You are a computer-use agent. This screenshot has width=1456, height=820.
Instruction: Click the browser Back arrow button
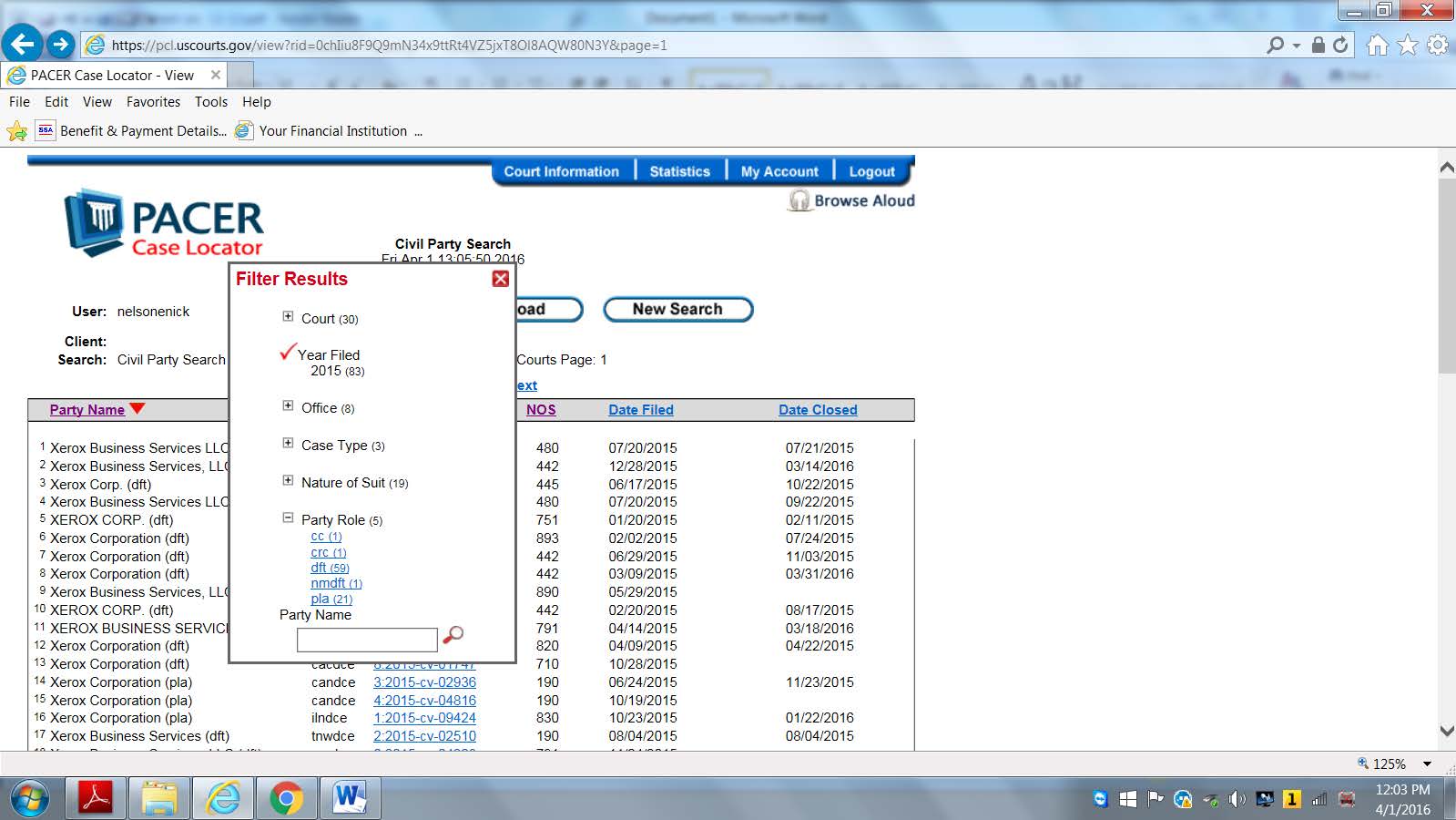click(23, 44)
